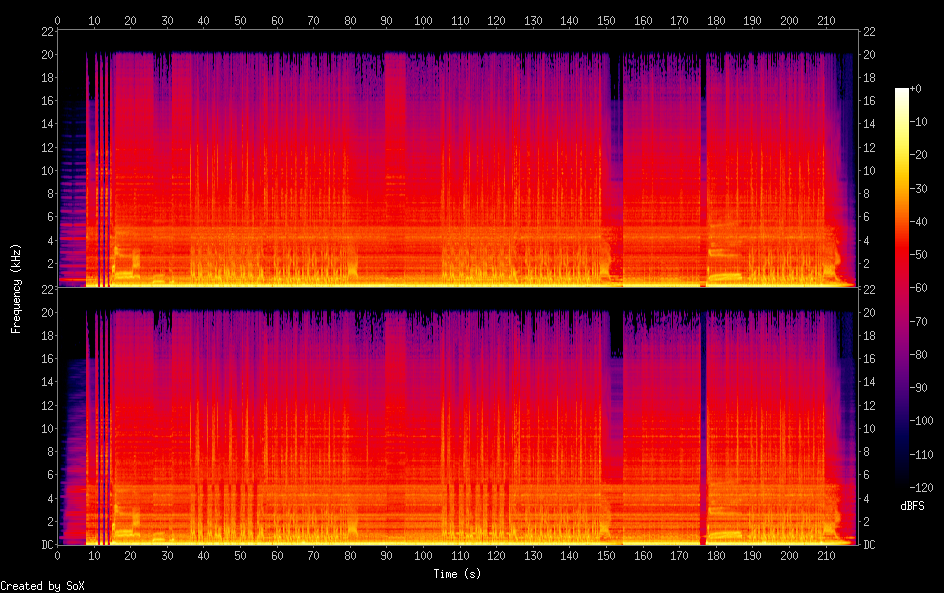
Task: Select the "+0" color scale label
Action: click(x=915, y=88)
